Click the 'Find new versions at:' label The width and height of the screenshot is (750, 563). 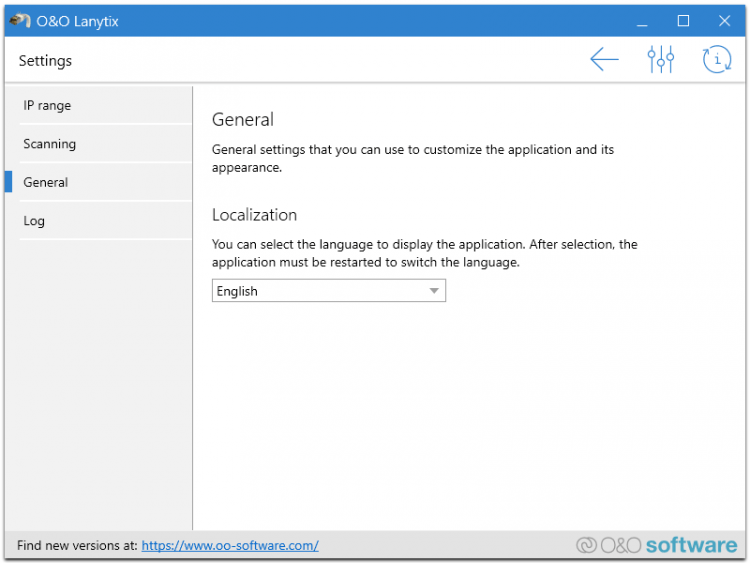click(x=77, y=545)
